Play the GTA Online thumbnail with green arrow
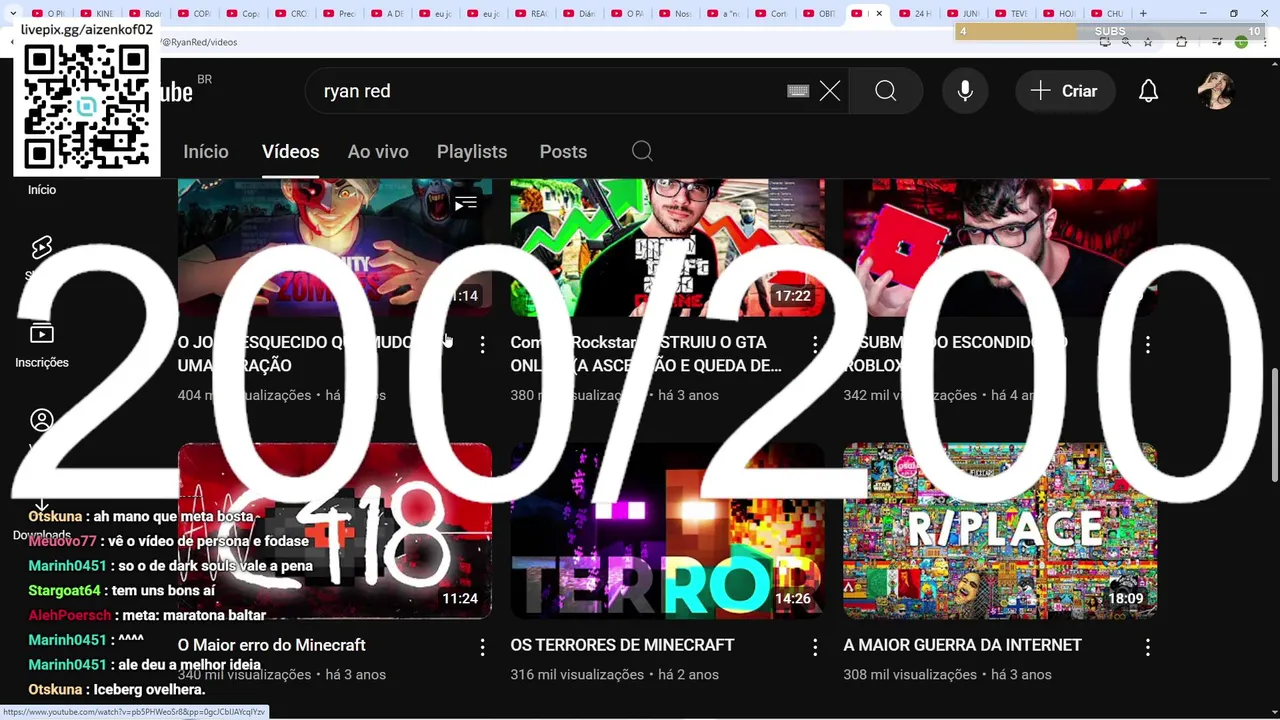This screenshot has width=1280, height=720. (667, 247)
